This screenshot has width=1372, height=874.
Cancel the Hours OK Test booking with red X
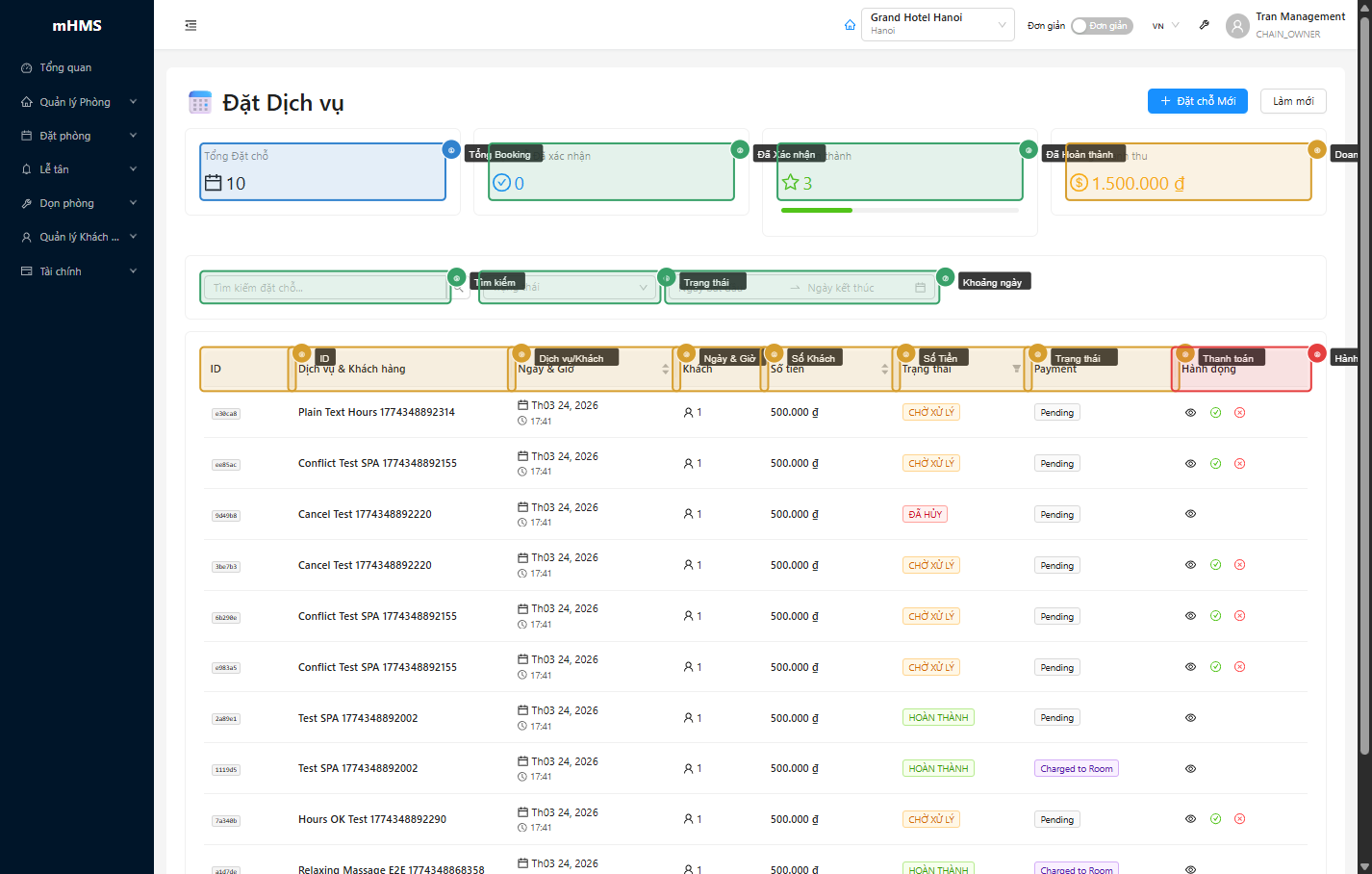click(x=1239, y=819)
